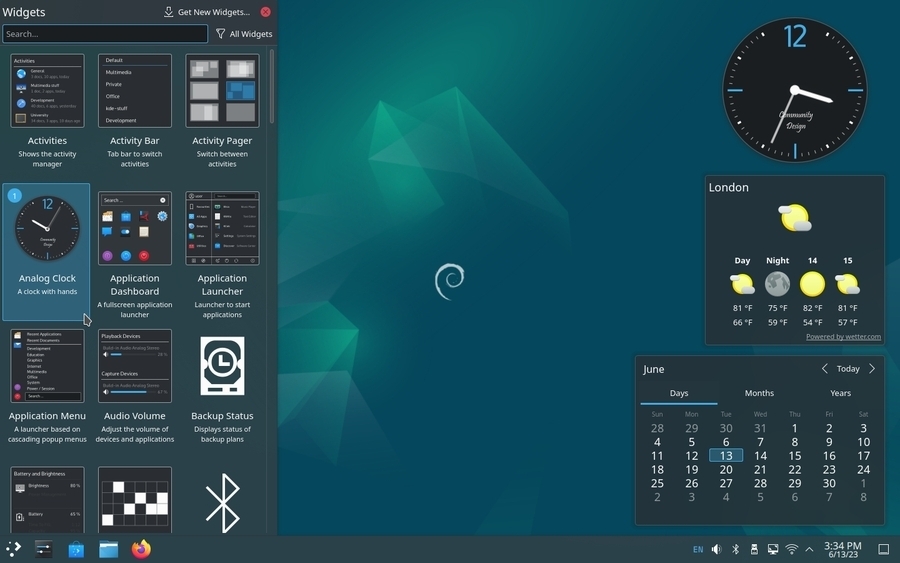The image size is (900, 563).
Task: Click the sunny forecast icon for 14
Action: 812,284
